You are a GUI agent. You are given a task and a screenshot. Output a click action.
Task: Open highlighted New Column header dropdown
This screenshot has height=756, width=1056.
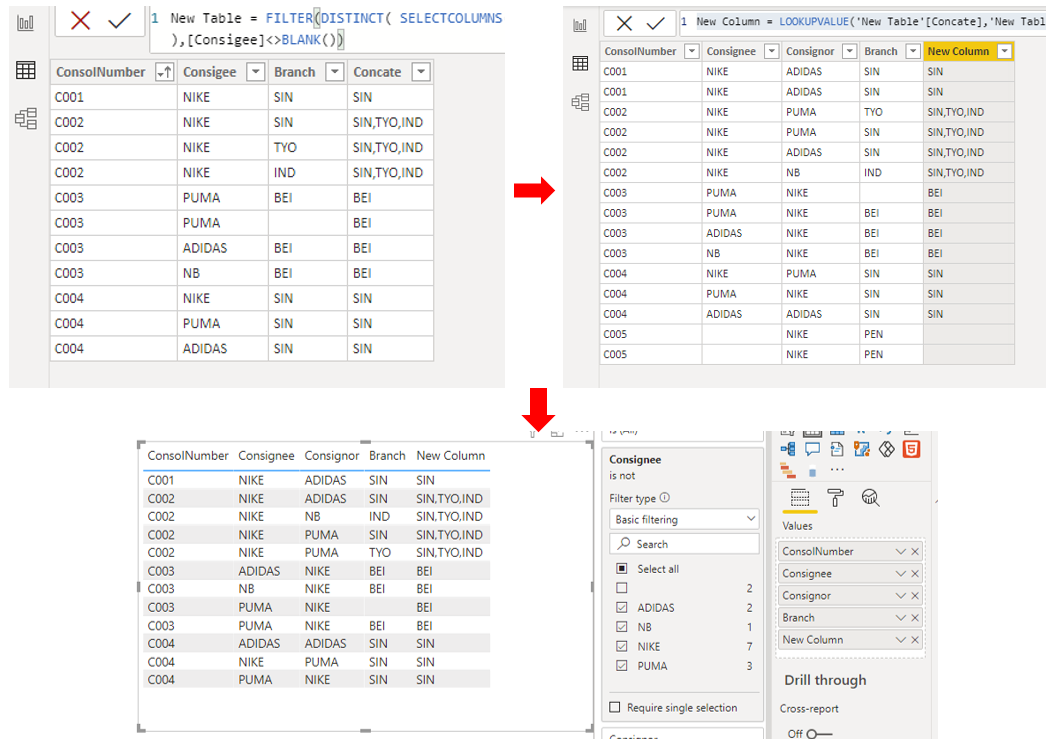coord(1005,51)
